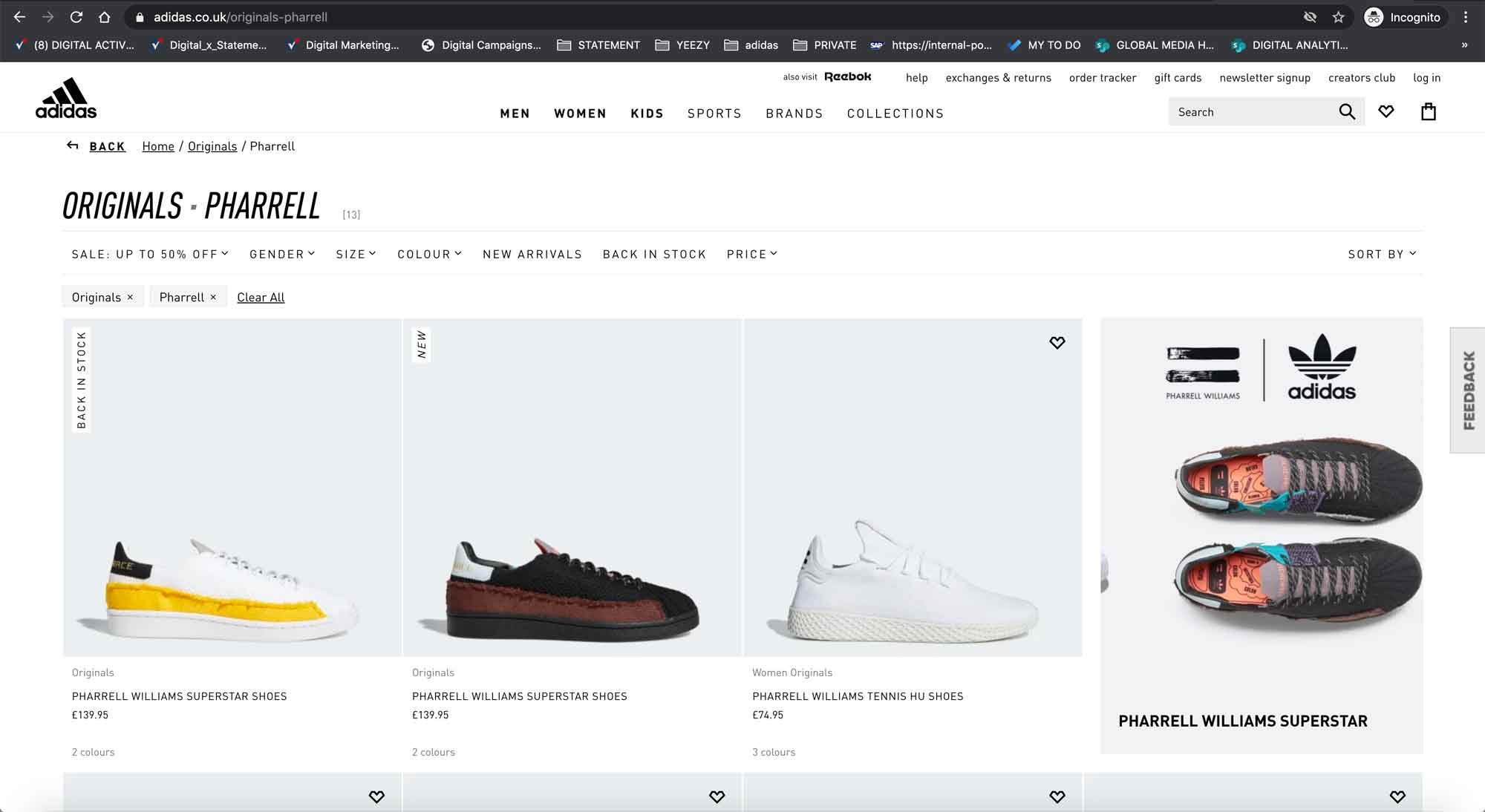The width and height of the screenshot is (1485, 812).
Task: Expand the Gender filter dropdown
Action: coord(283,254)
